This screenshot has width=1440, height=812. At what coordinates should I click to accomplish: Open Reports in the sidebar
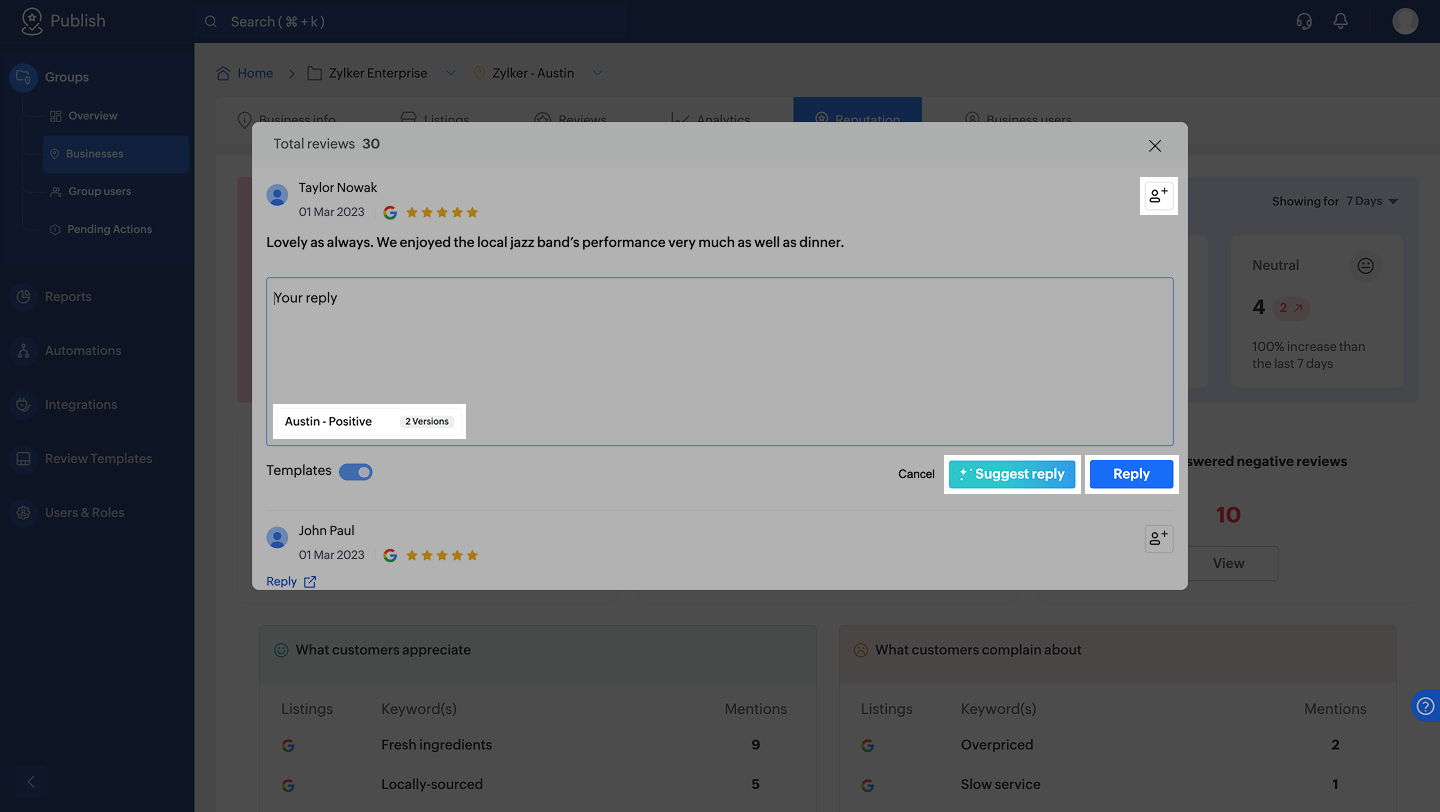[x=68, y=297]
